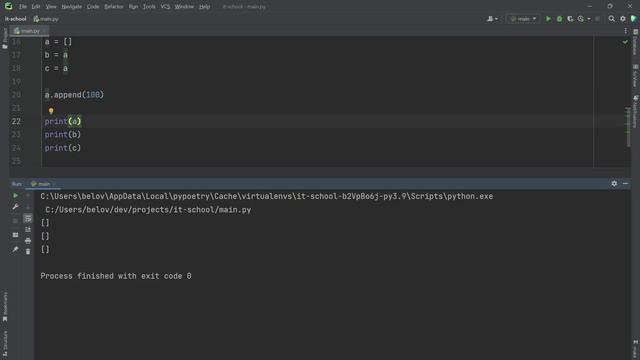Screen dimensions: 640x360
Task: Click the stop square in Run panel
Action: 16,221
